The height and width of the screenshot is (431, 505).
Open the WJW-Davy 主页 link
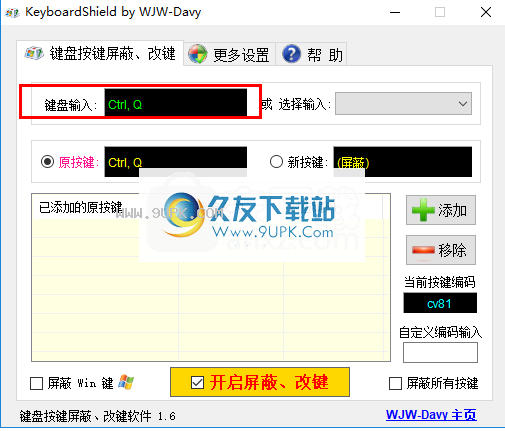coord(431,415)
